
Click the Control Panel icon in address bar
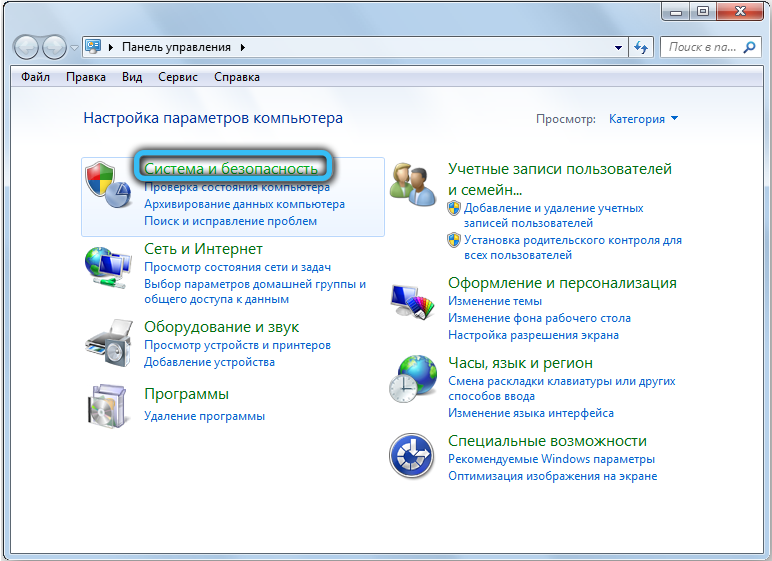point(93,47)
